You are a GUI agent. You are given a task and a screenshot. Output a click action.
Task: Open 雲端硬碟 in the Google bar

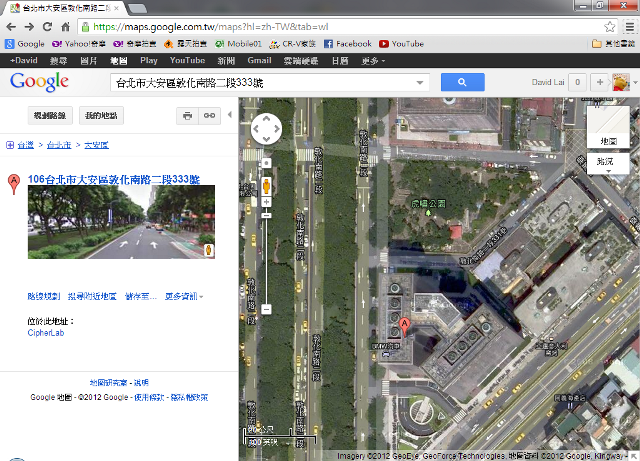click(301, 61)
